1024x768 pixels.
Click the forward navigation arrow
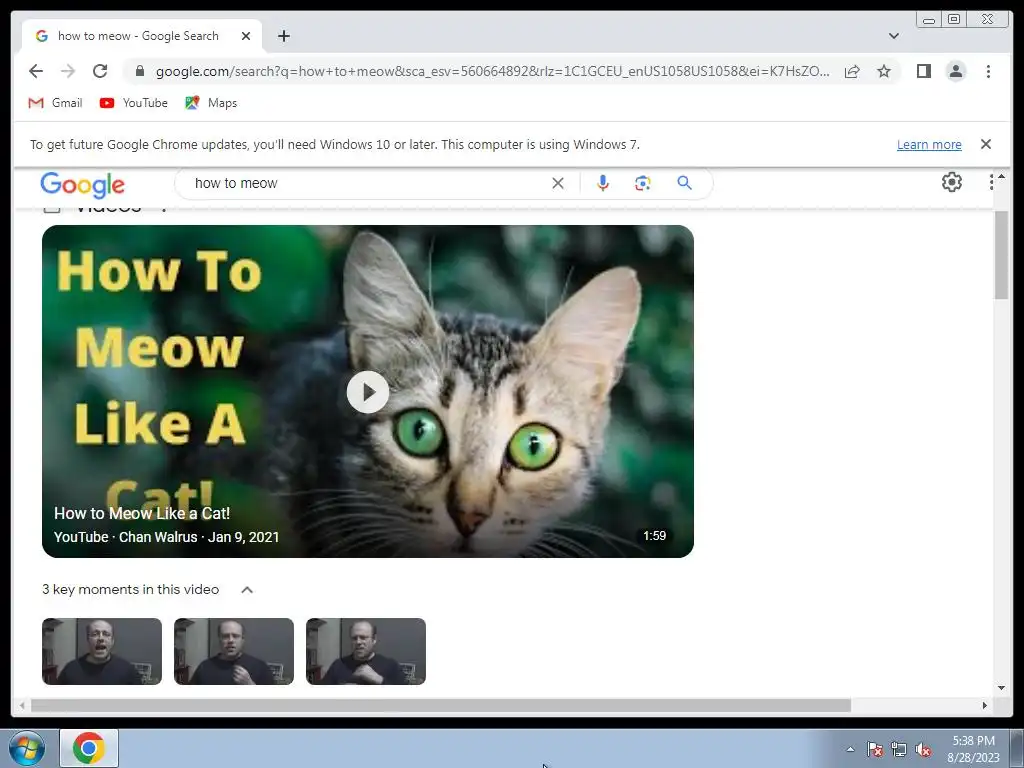point(68,71)
